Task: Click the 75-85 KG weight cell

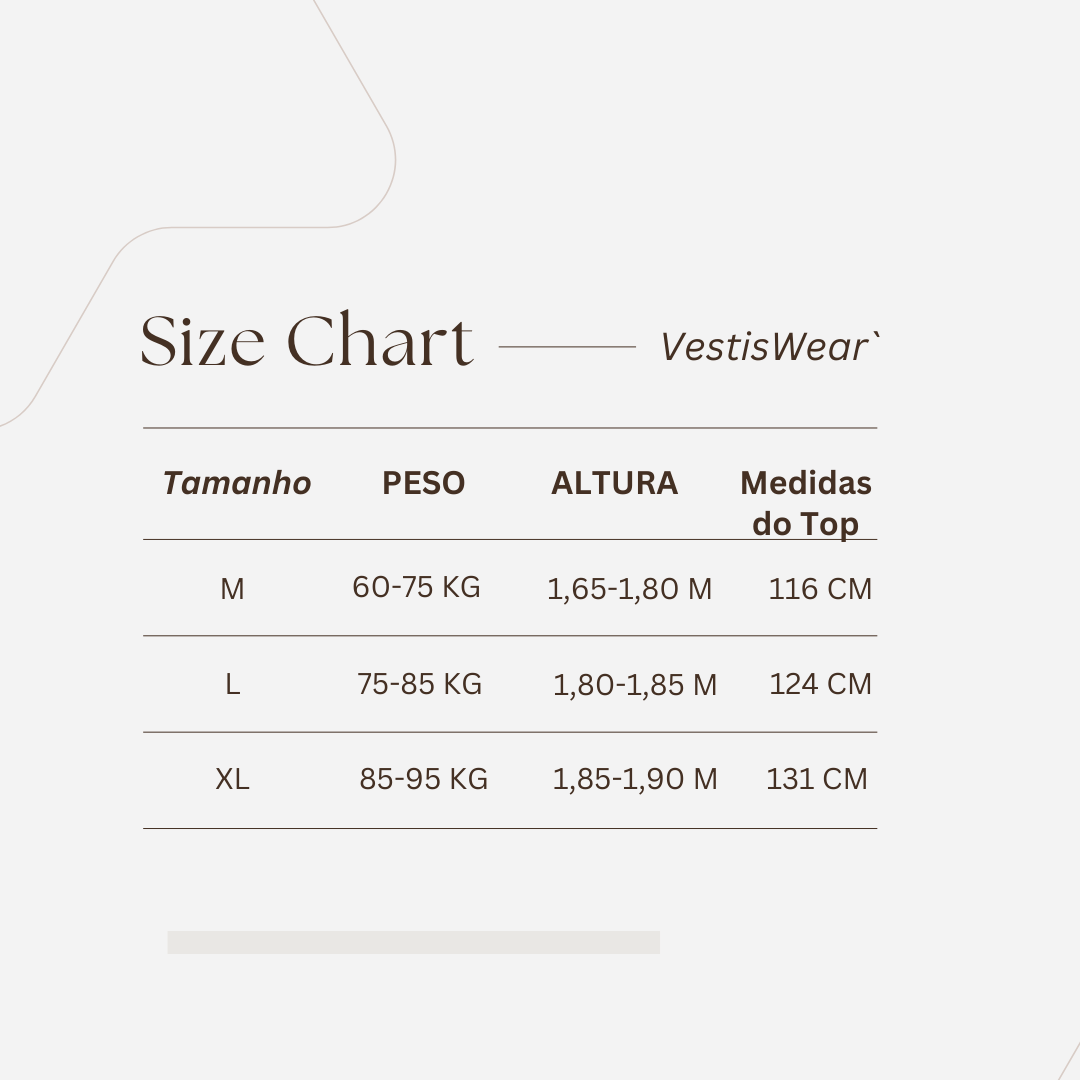Action: point(419,684)
